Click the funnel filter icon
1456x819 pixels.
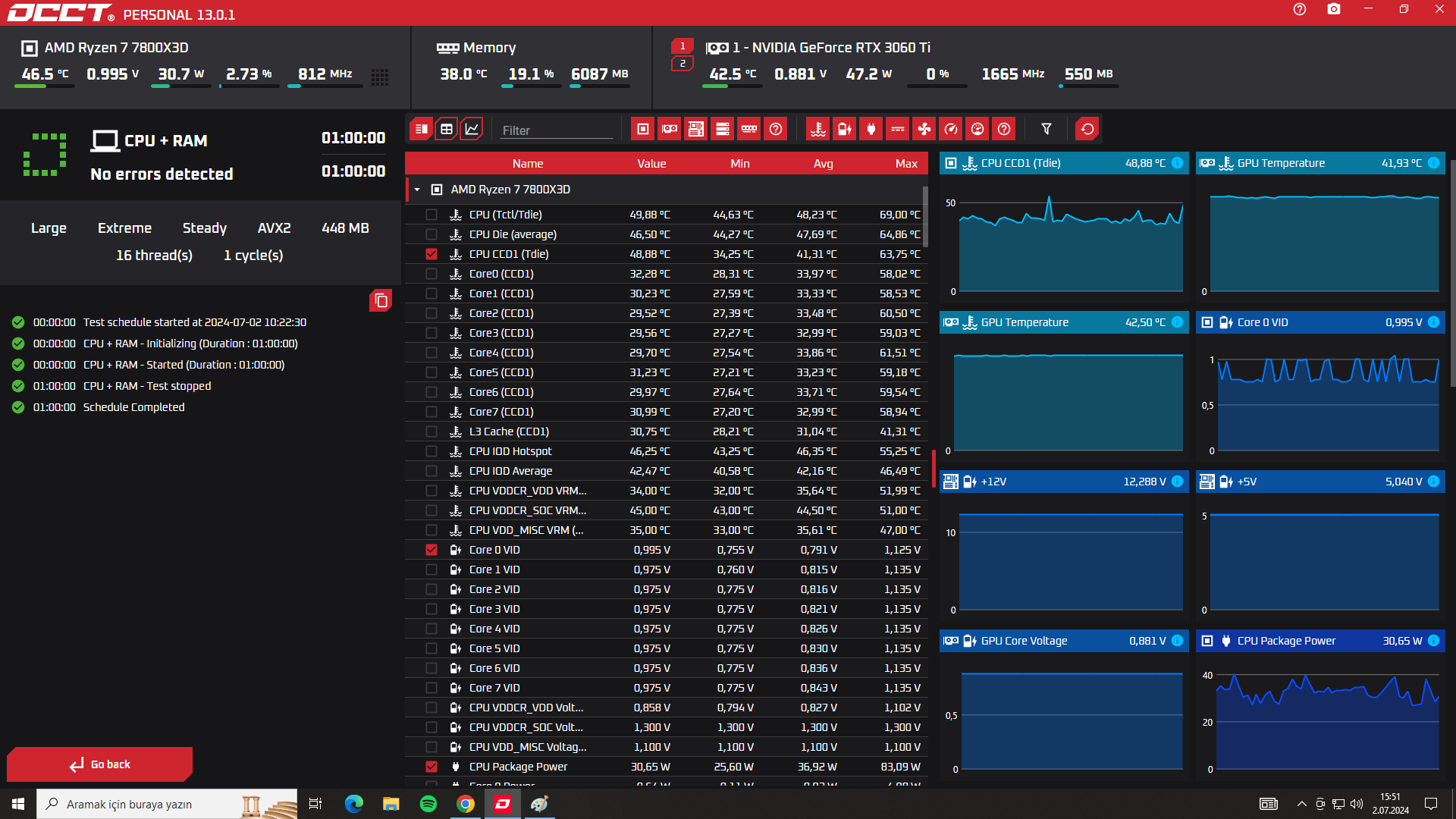pos(1046,129)
